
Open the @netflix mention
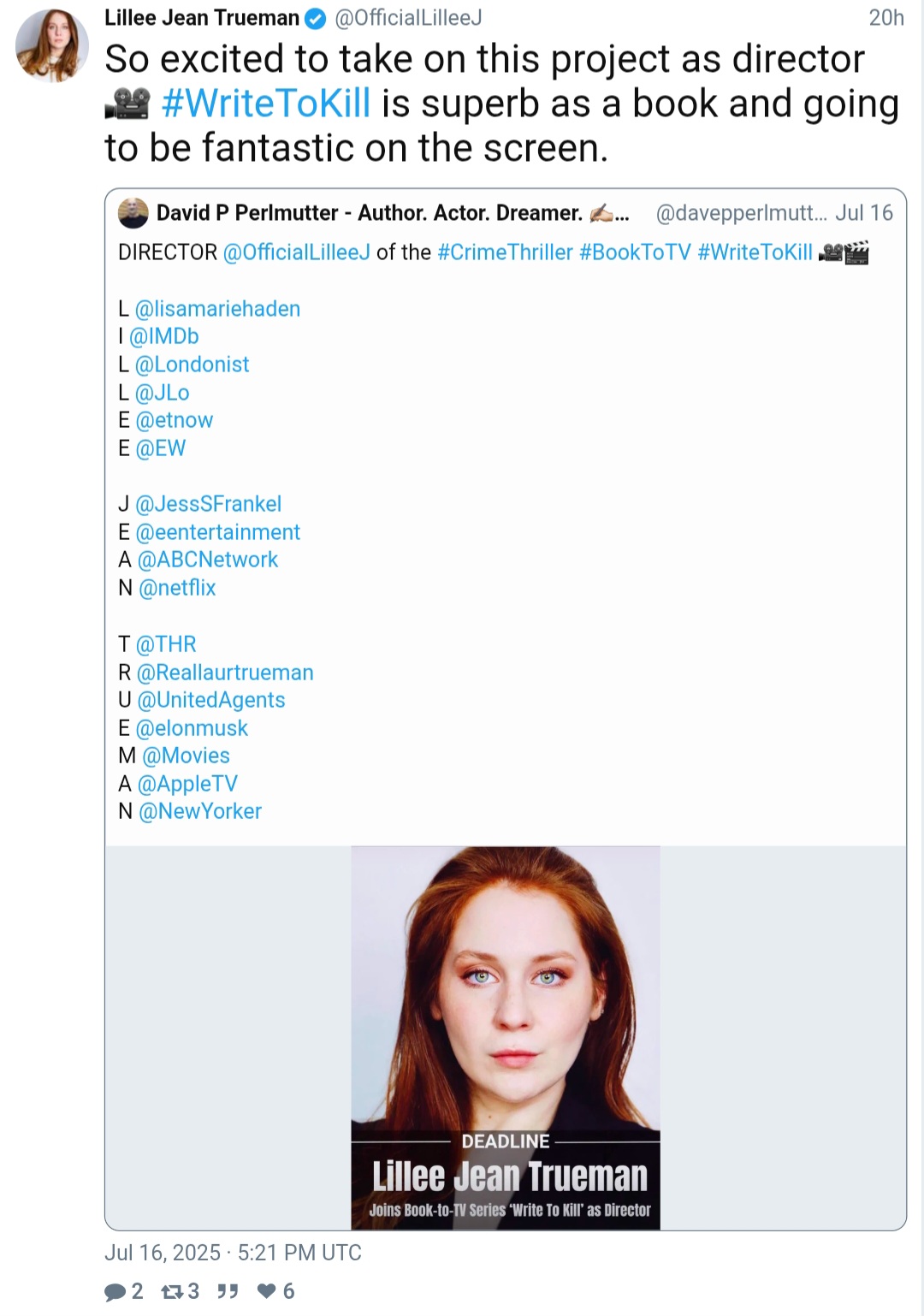[x=177, y=588]
